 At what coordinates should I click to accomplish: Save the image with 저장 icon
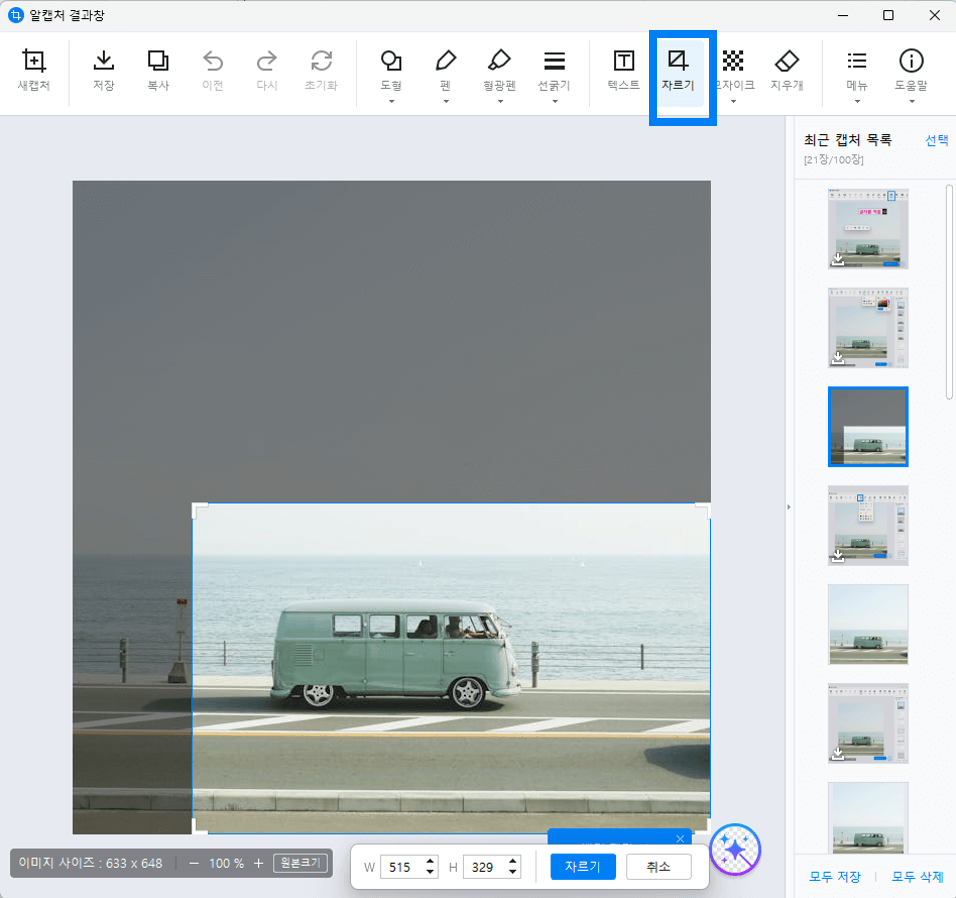[104, 70]
